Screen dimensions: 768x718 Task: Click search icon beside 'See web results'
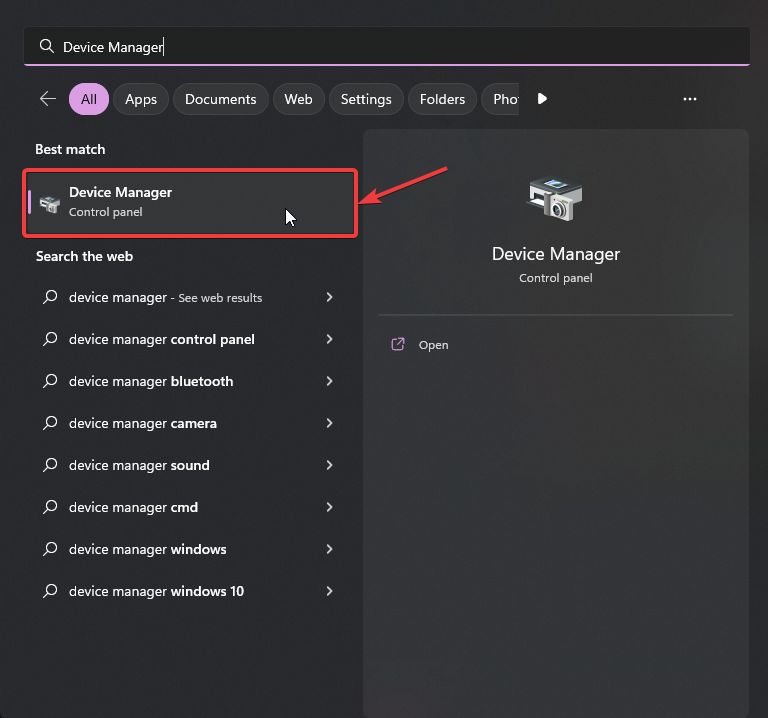tap(50, 297)
